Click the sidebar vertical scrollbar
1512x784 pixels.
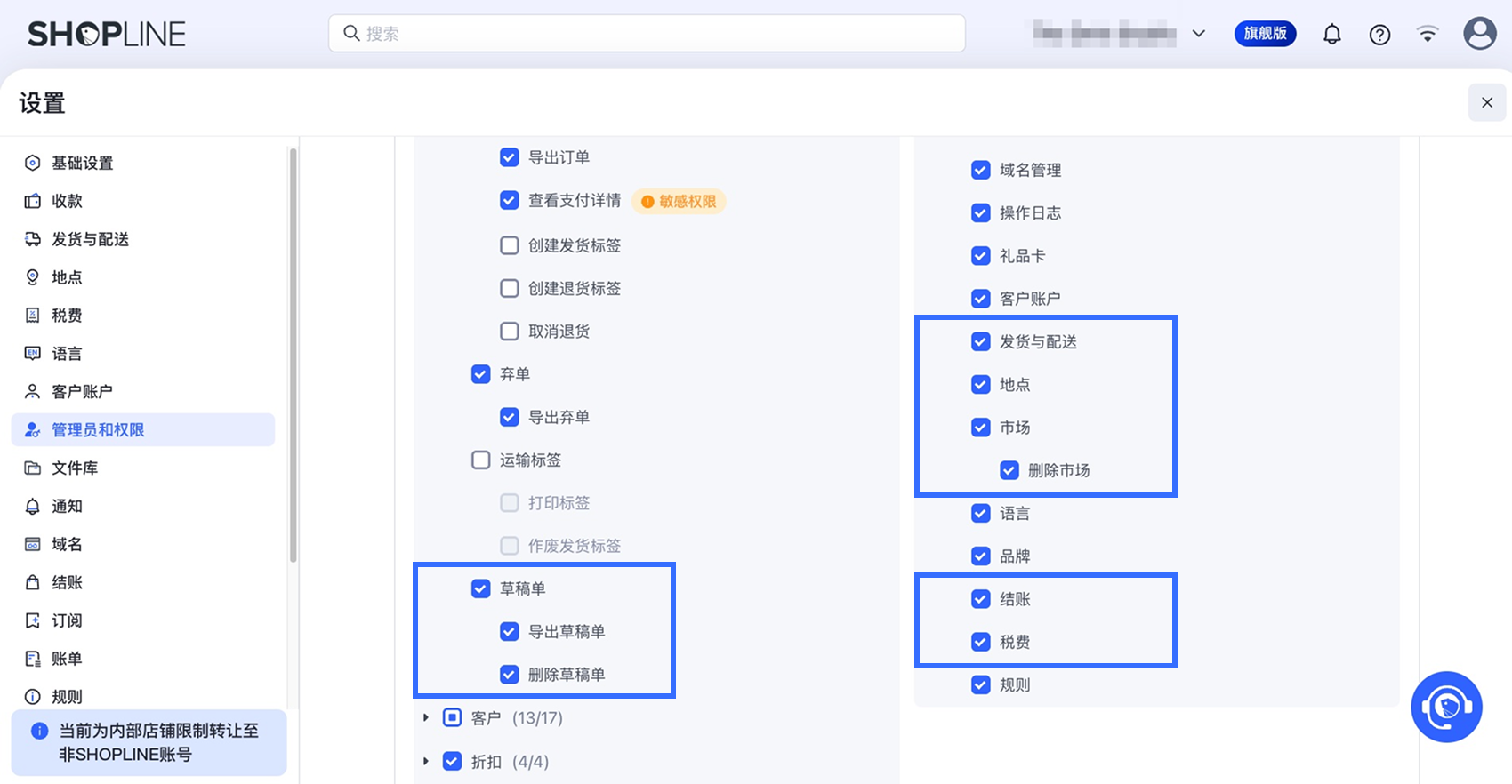(x=293, y=356)
